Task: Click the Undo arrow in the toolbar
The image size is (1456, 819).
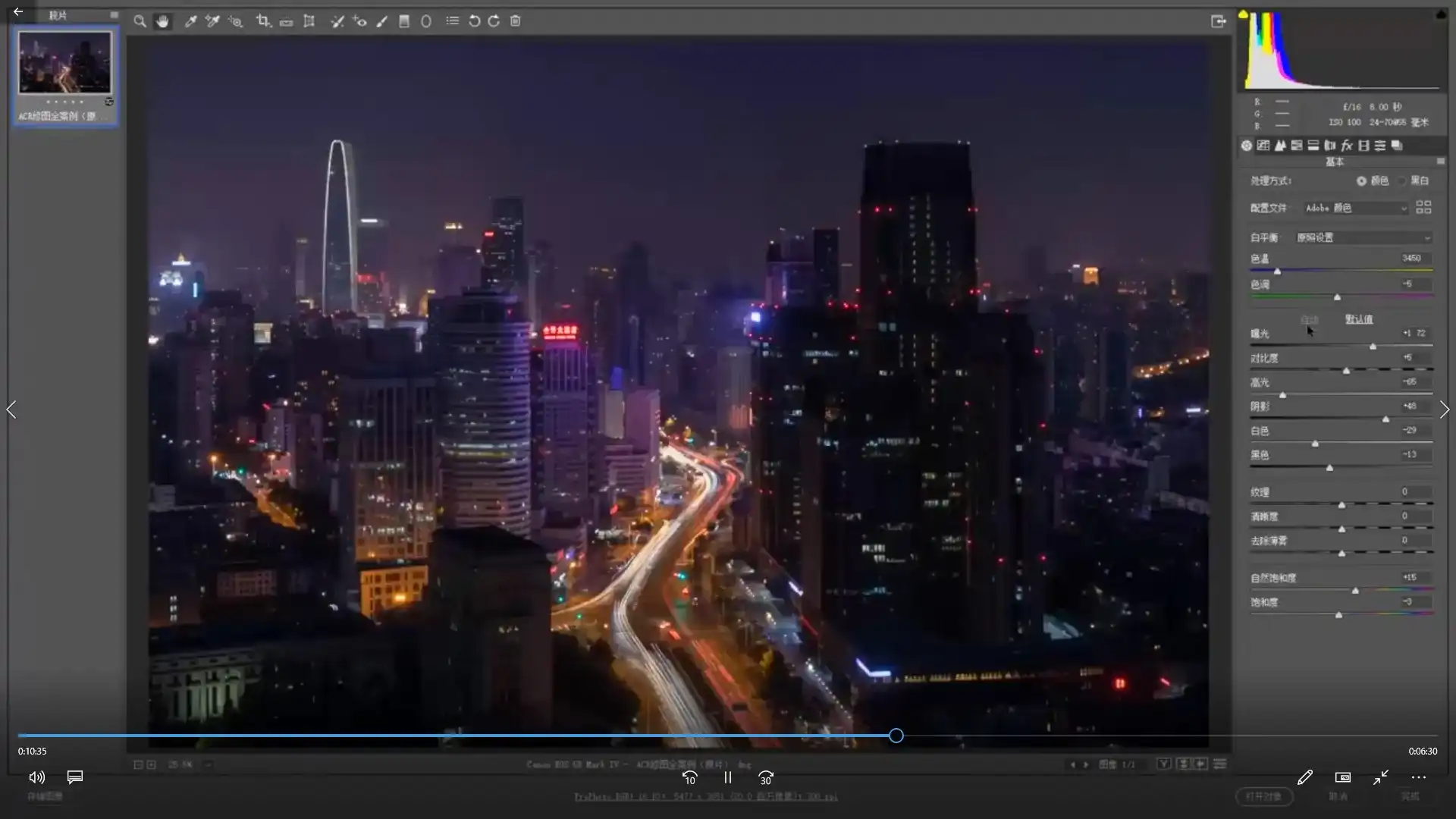Action: point(475,21)
